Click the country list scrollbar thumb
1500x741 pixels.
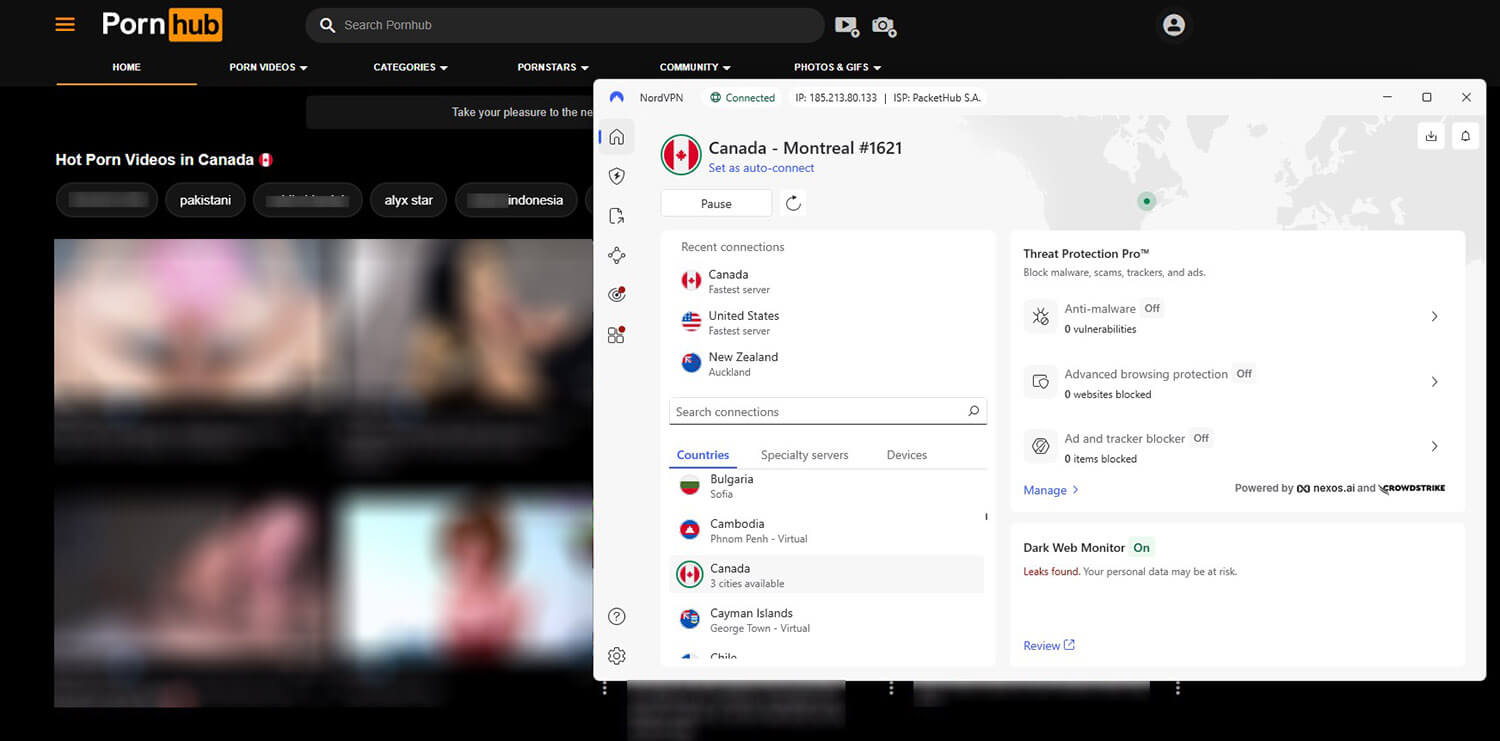click(986, 517)
